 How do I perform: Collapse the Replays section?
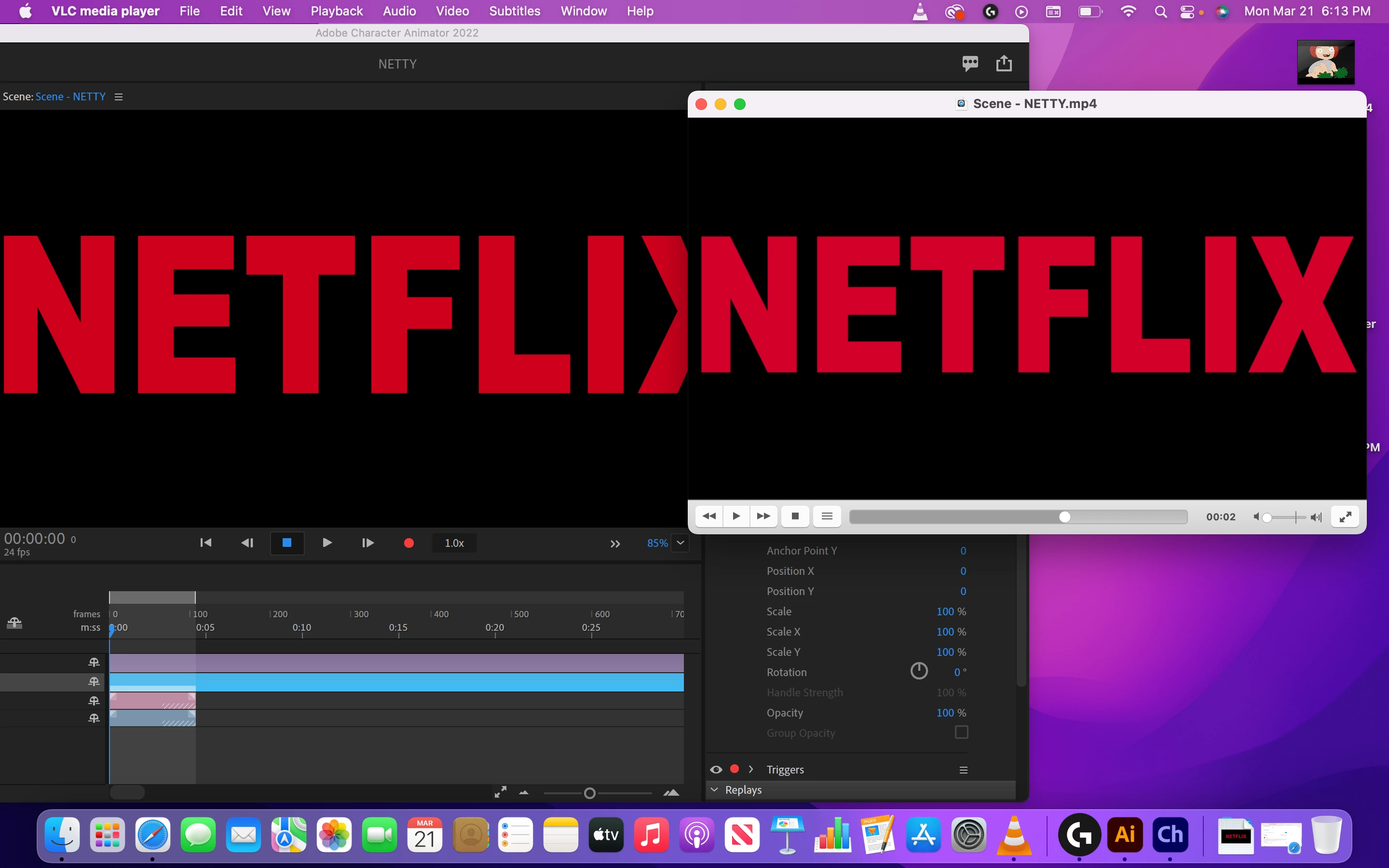715,790
